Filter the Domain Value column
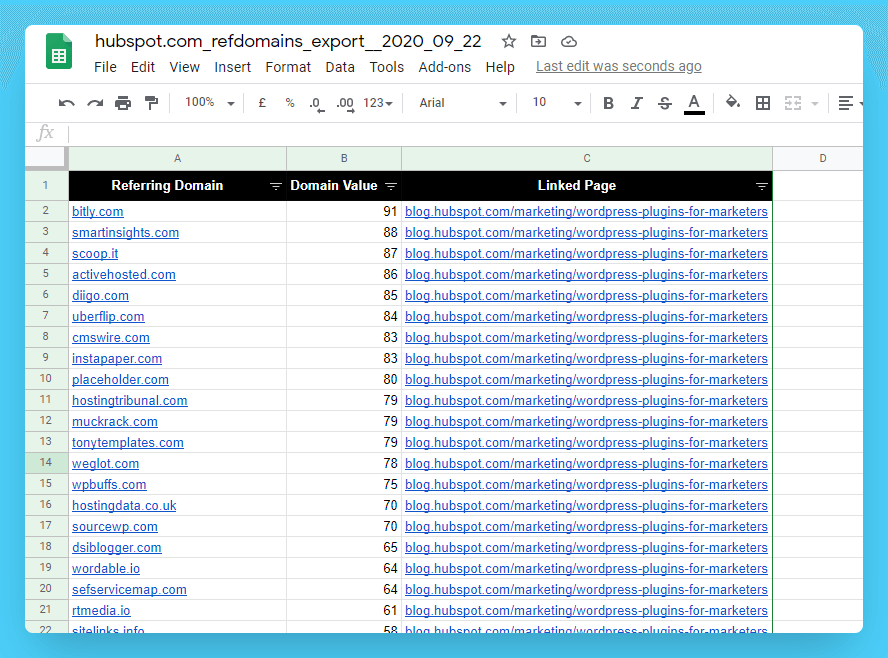888x658 pixels. [x=391, y=186]
